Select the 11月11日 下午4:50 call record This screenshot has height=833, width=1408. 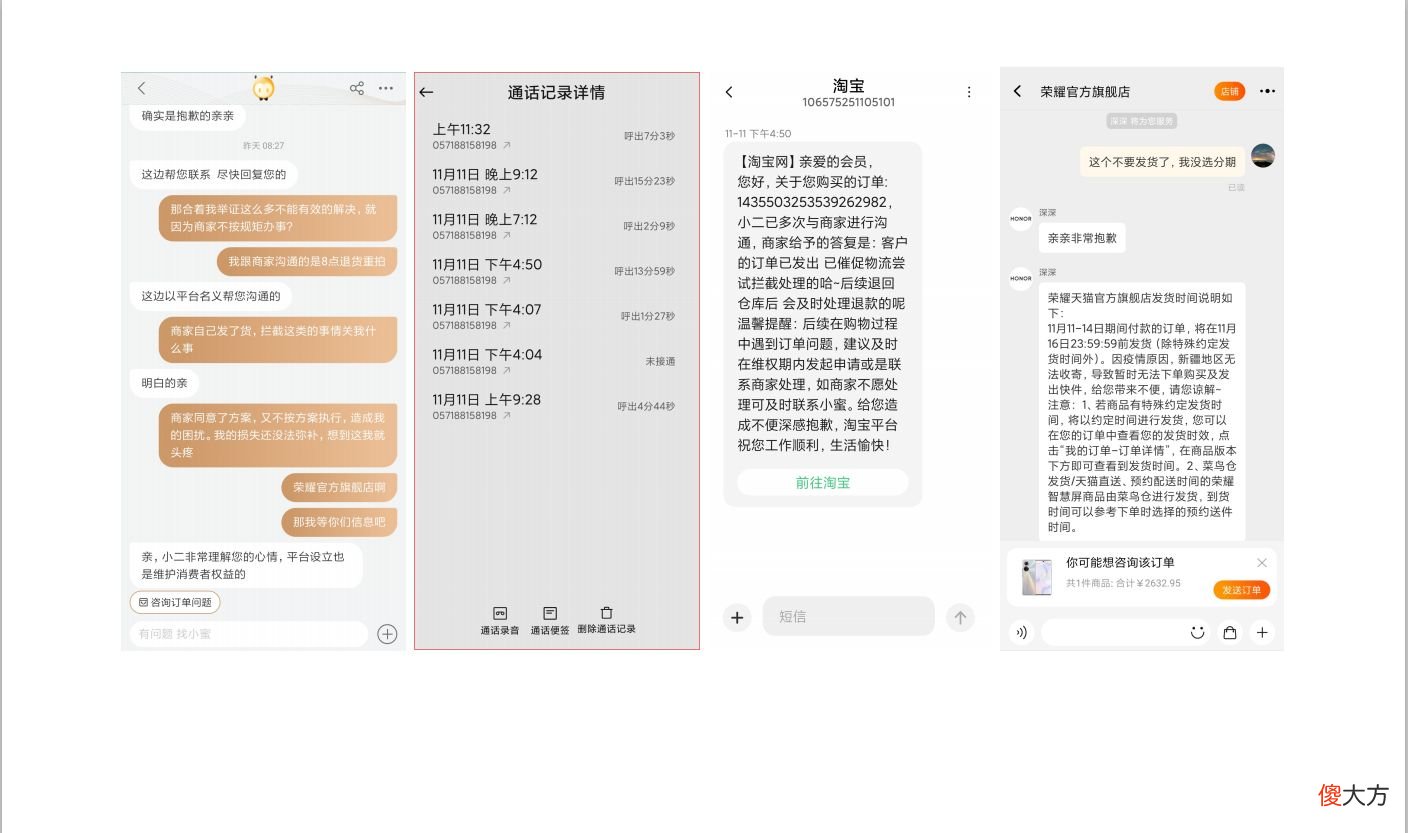tap(555, 271)
